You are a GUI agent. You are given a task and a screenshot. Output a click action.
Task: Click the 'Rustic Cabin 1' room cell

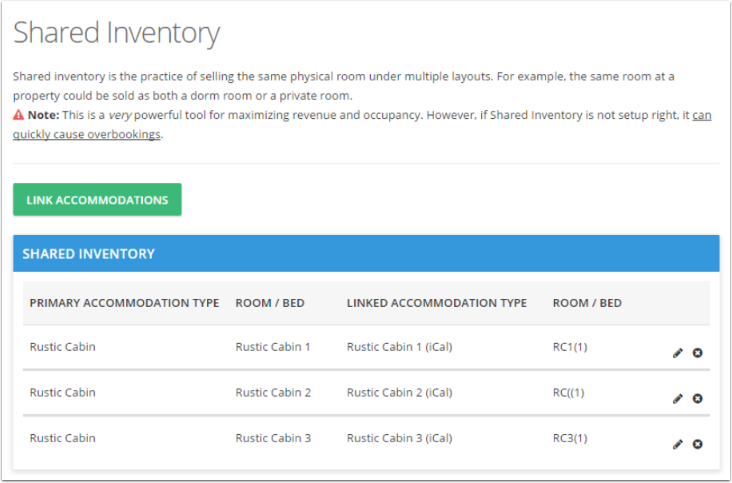(x=273, y=347)
